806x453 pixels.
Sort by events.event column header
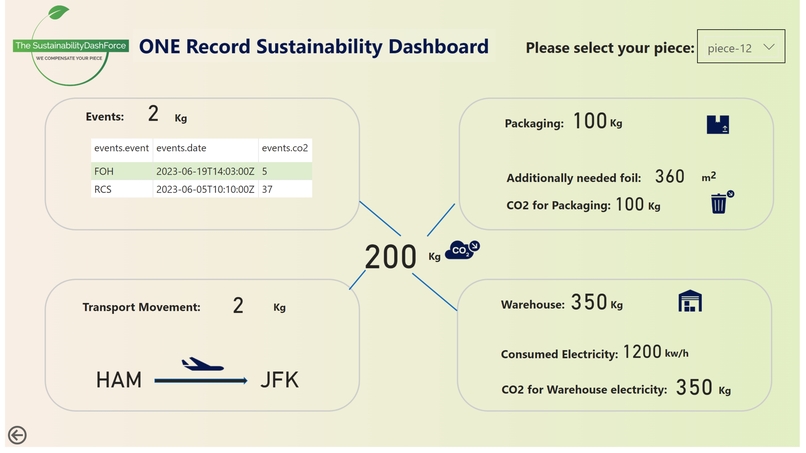click(121, 148)
